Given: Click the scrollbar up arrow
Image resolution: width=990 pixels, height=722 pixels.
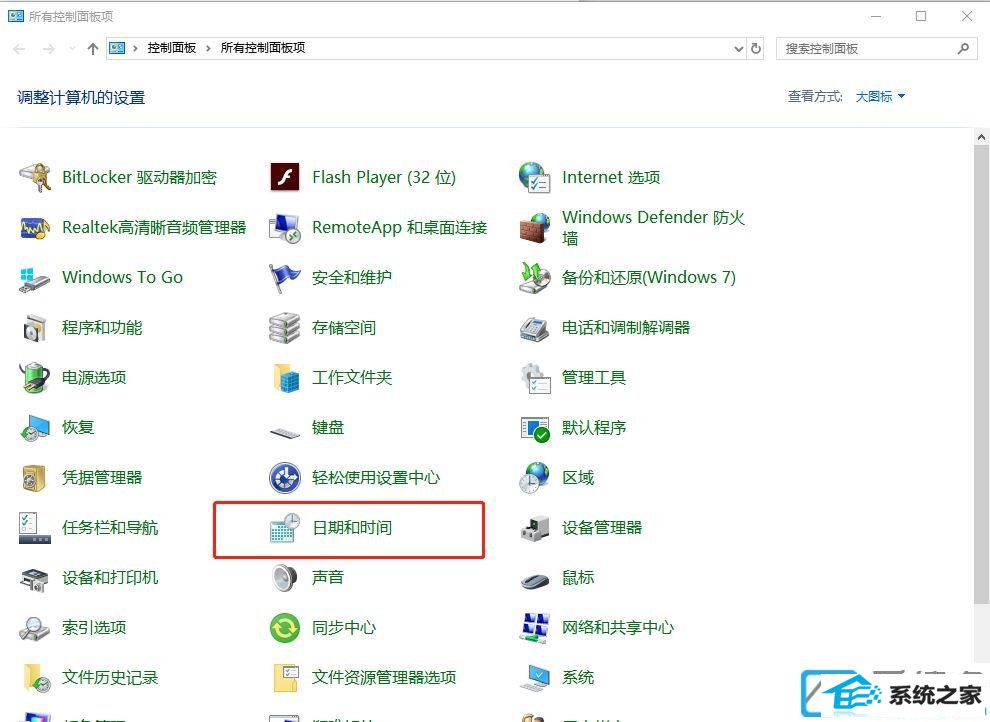Looking at the screenshot, I should coord(981,137).
